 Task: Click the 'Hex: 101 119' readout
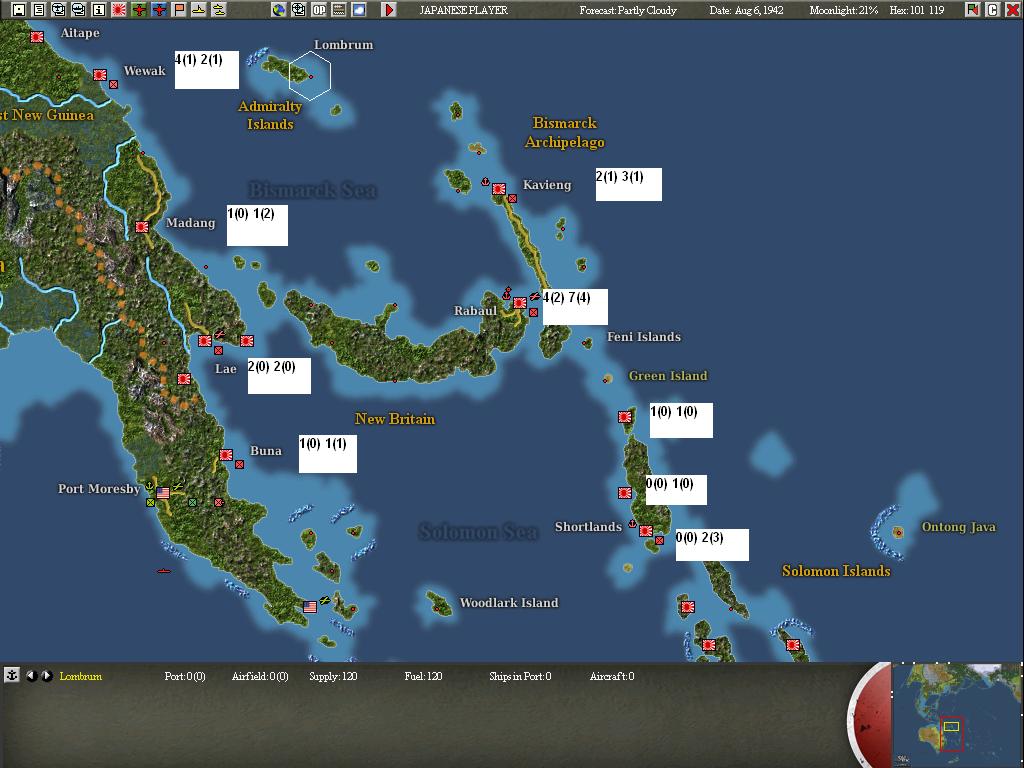916,10
